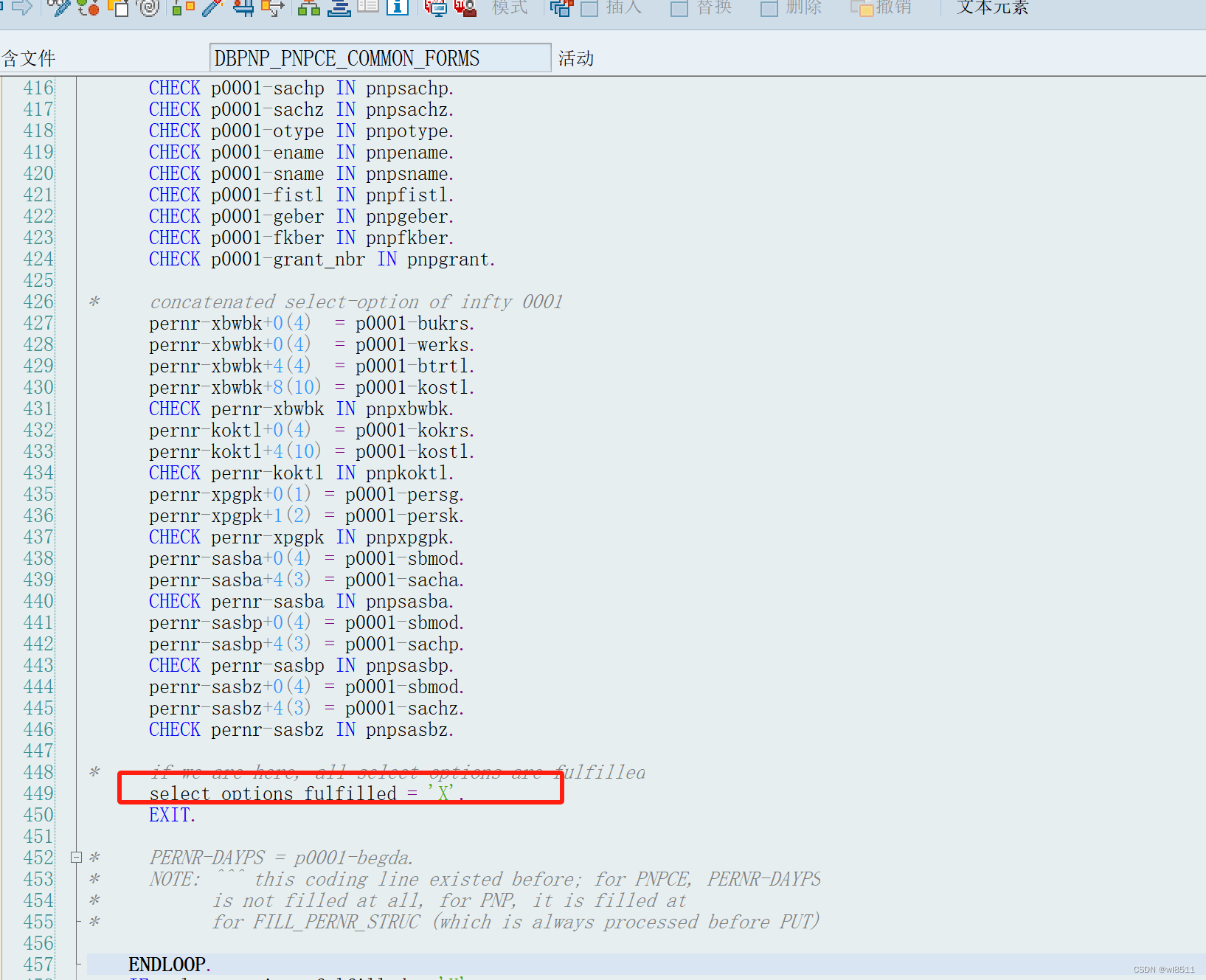The image size is (1206, 980).
Task: Click the forward navigation arrow icon
Action: pyautogui.click(x=22, y=10)
